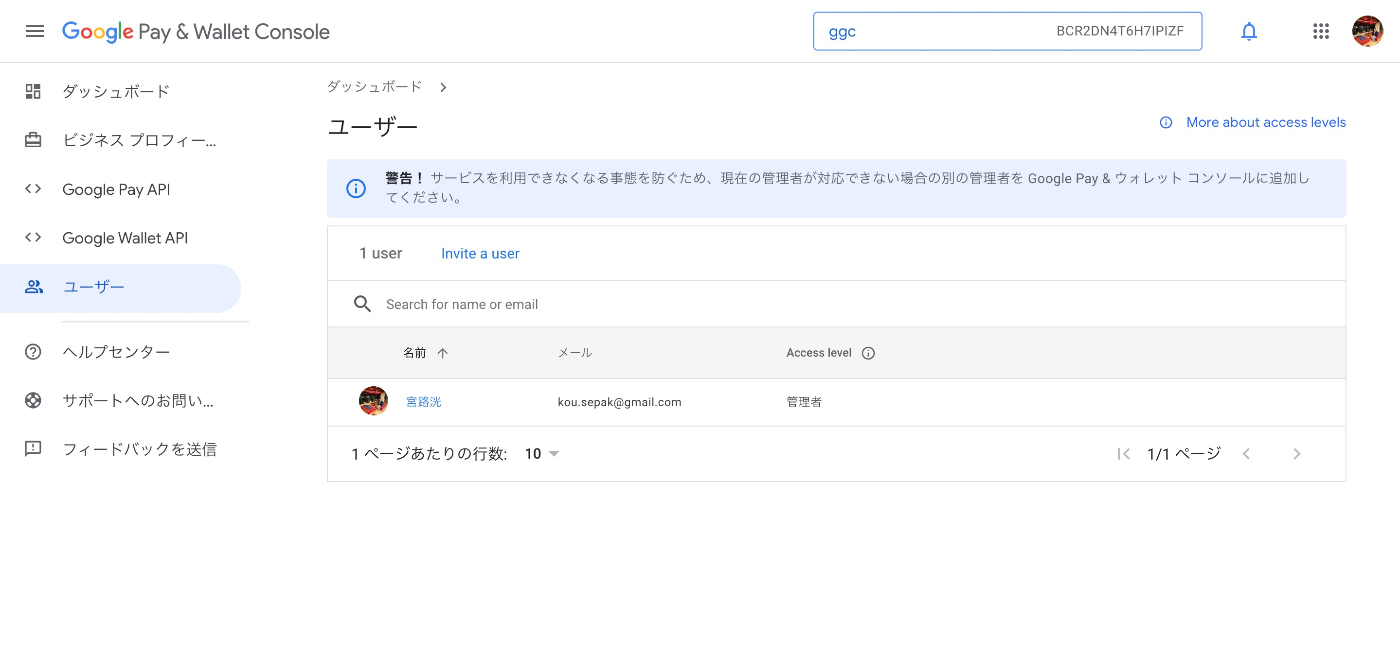Open サポートへのお問い... in sidebar
The image size is (1400, 652).
(x=120, y=401)
